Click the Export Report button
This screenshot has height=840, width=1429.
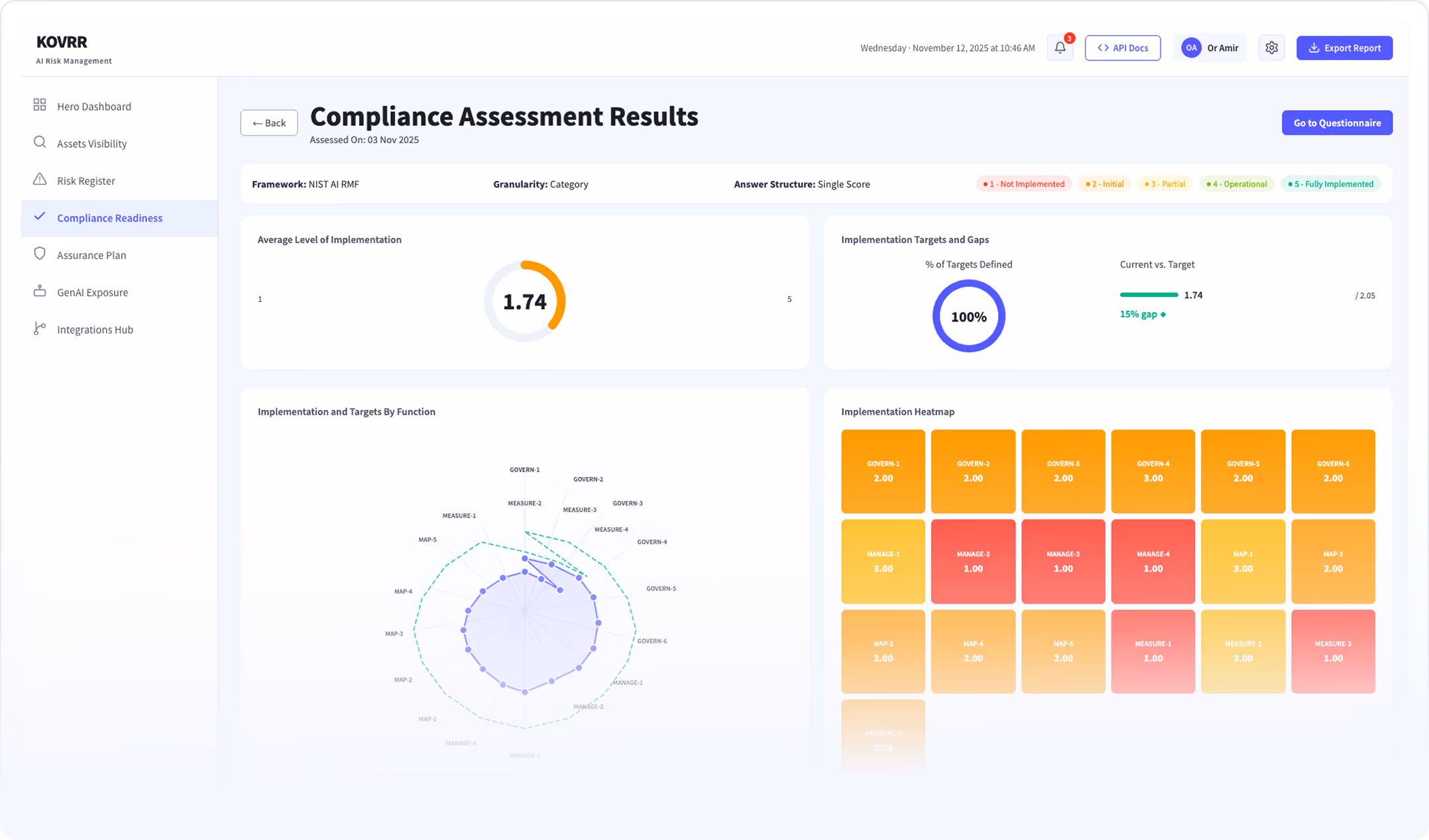pos(1344,48)
